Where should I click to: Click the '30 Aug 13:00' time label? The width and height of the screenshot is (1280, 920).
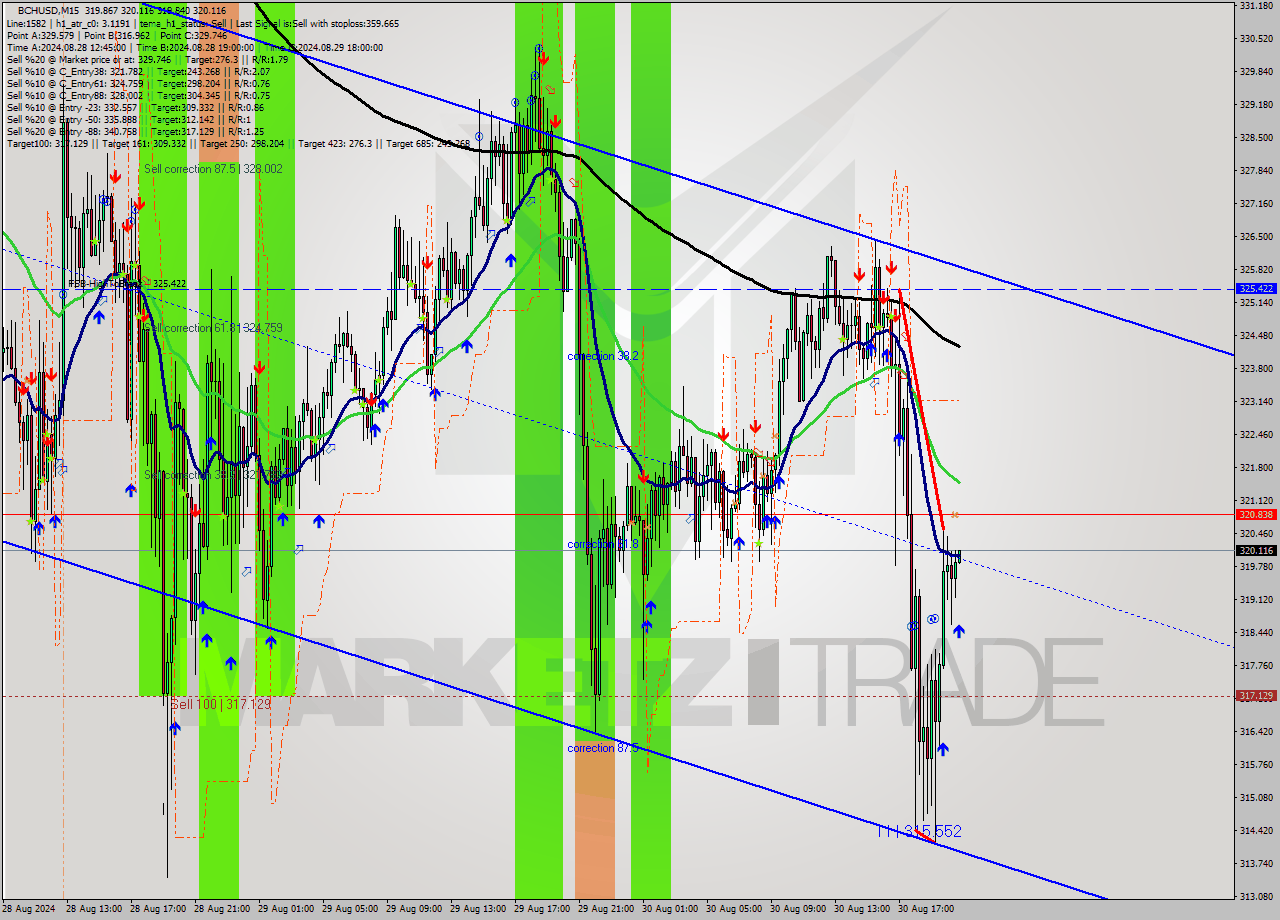[862, 909]
